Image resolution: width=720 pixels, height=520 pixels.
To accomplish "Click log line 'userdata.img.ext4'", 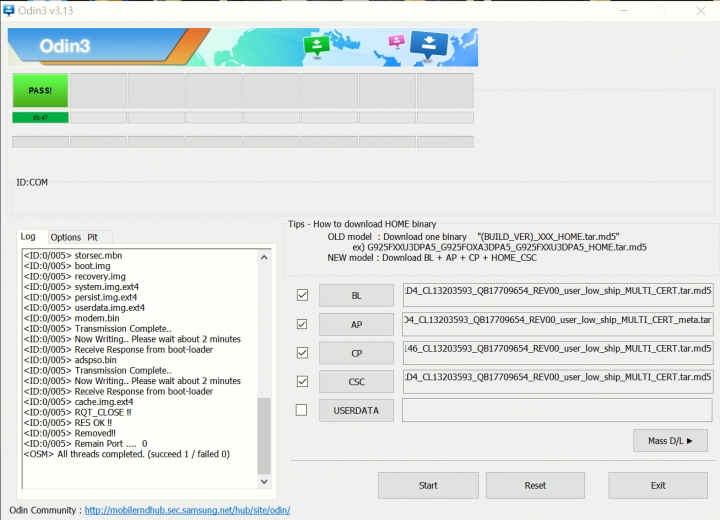I will coord(84,307).
